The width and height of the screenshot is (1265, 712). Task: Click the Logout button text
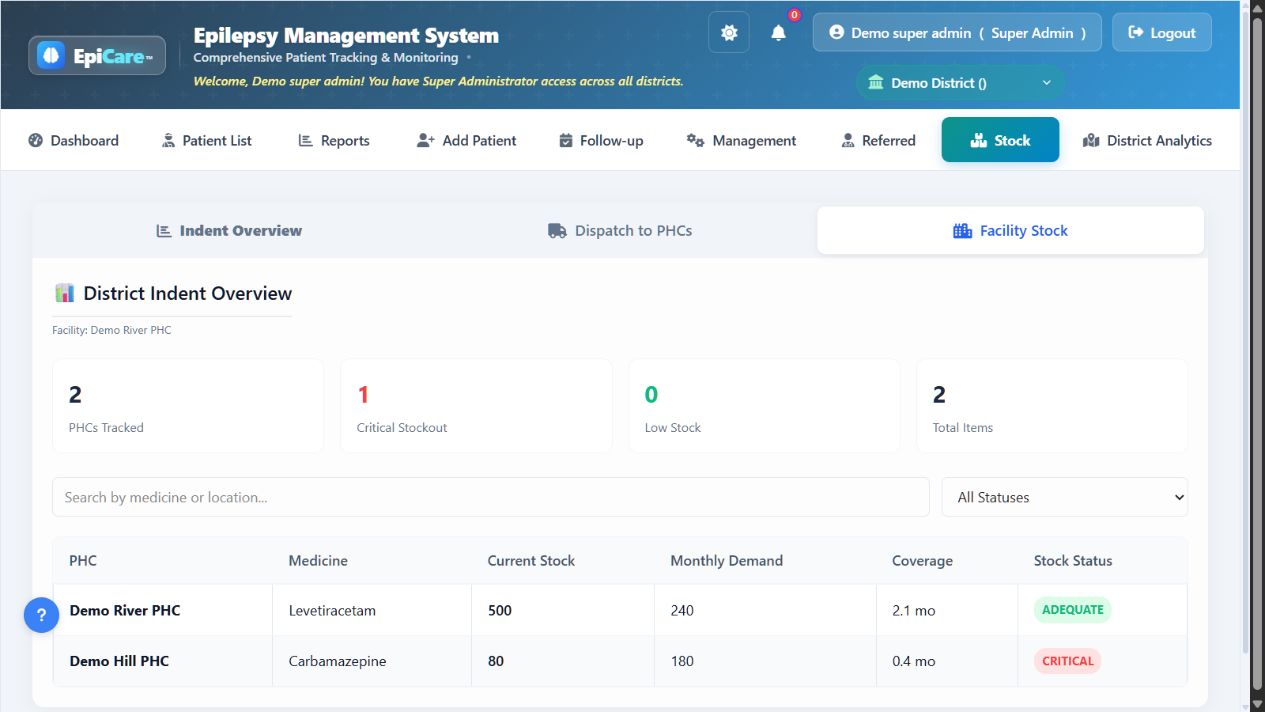[x=1173, y=32]
